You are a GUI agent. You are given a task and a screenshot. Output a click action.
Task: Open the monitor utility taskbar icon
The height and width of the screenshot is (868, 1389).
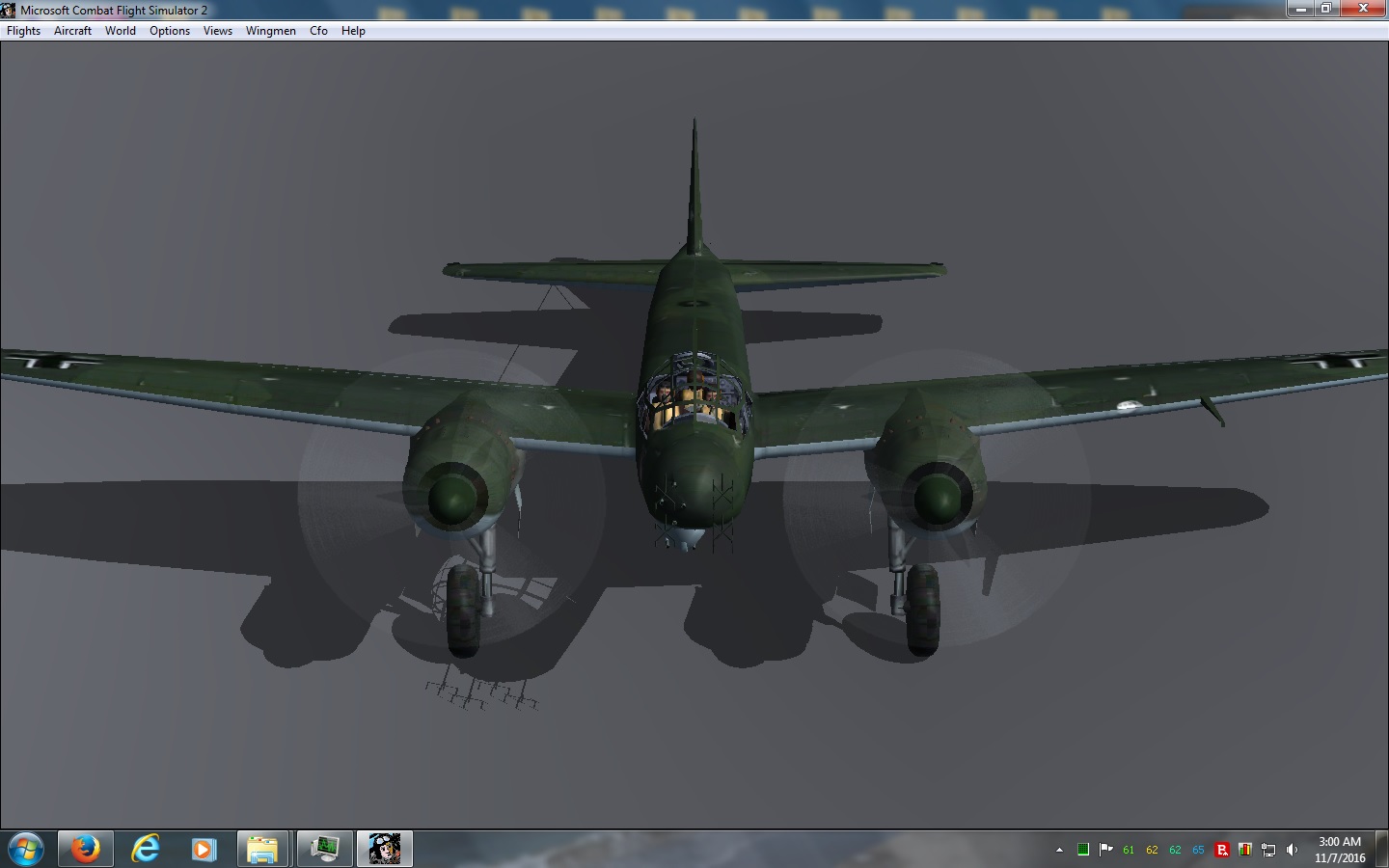[324, 849]
